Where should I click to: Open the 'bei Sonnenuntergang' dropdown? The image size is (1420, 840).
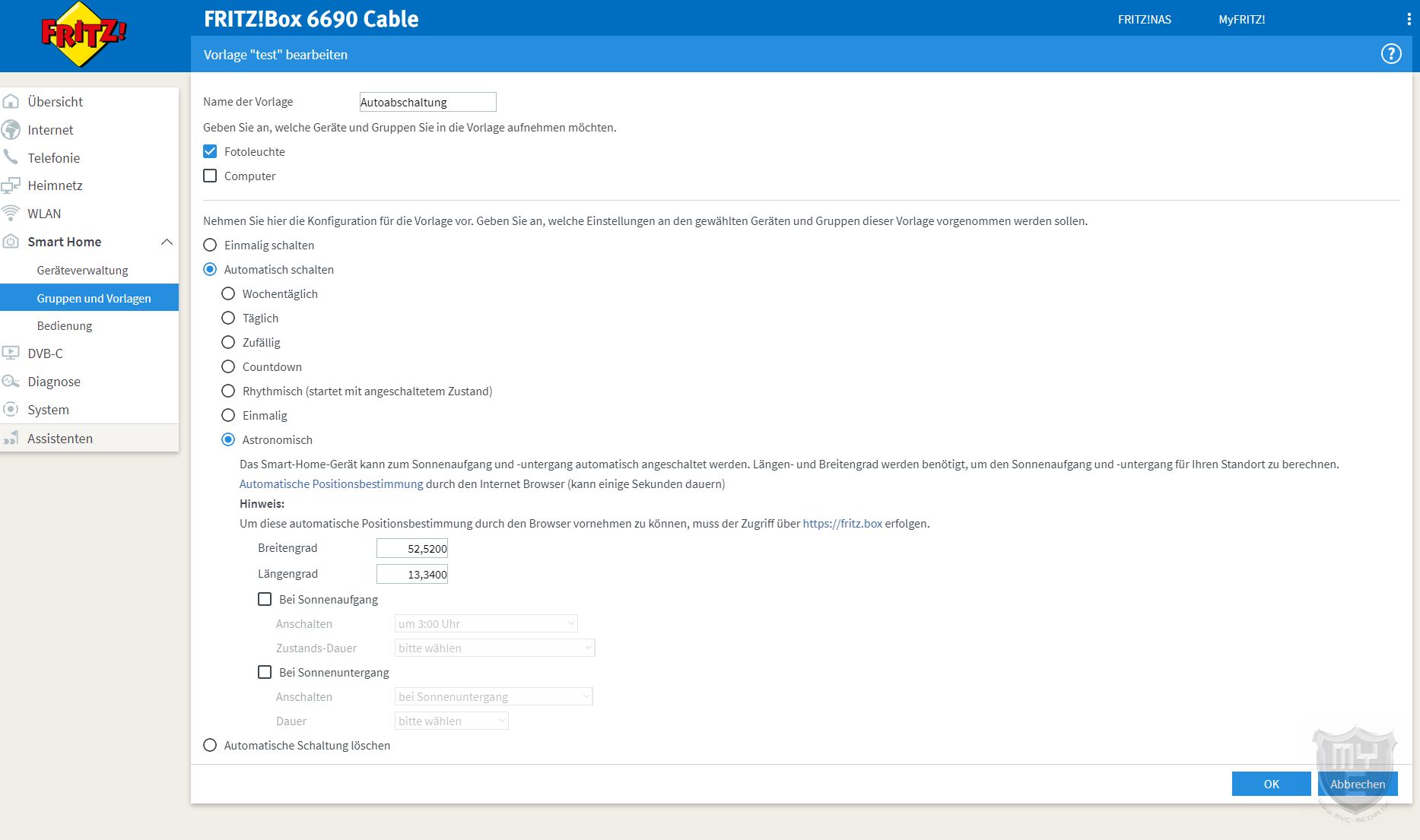point(494,697)
